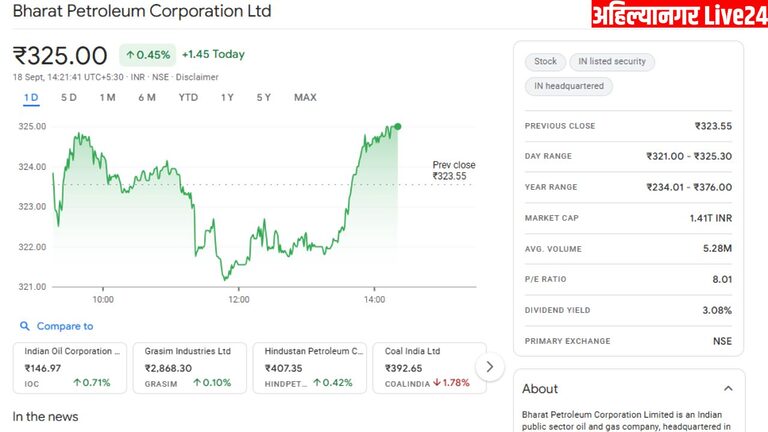Select the Hindustan Petroleum stock card
This screenshot has width=768, height=432.
tap(310, 367)
